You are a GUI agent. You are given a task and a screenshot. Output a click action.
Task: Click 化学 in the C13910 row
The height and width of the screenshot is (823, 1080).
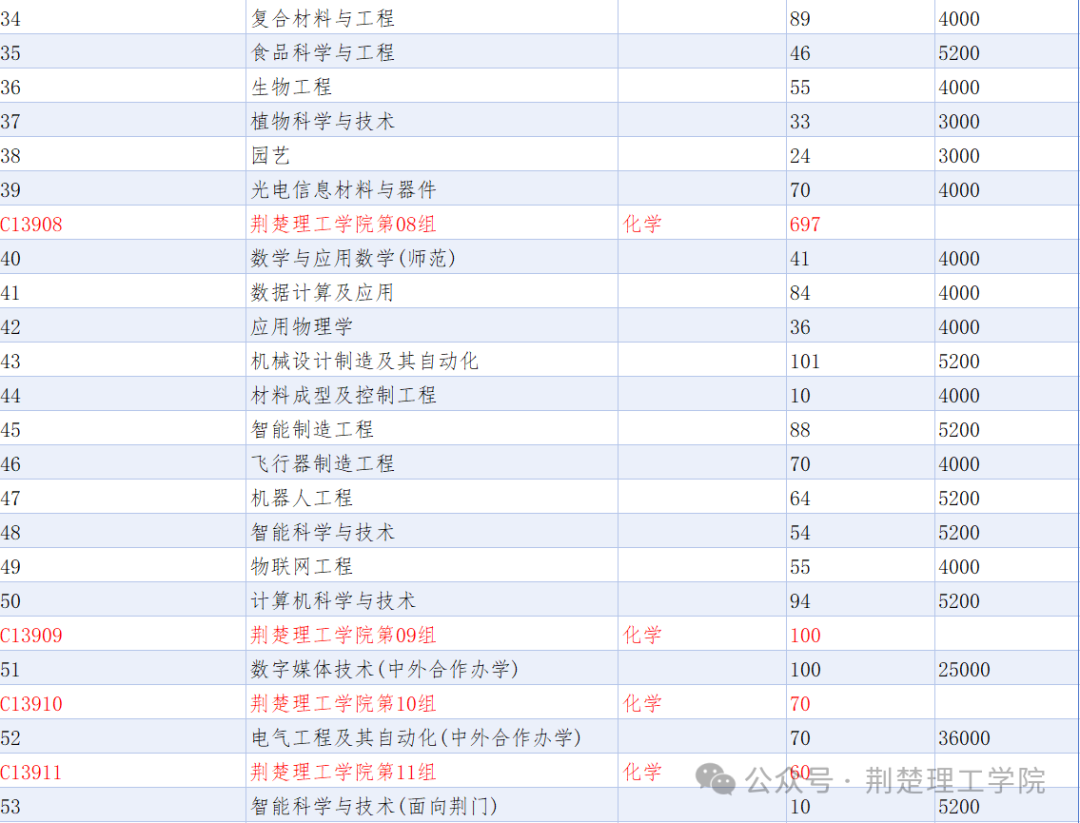pos(642,704)
